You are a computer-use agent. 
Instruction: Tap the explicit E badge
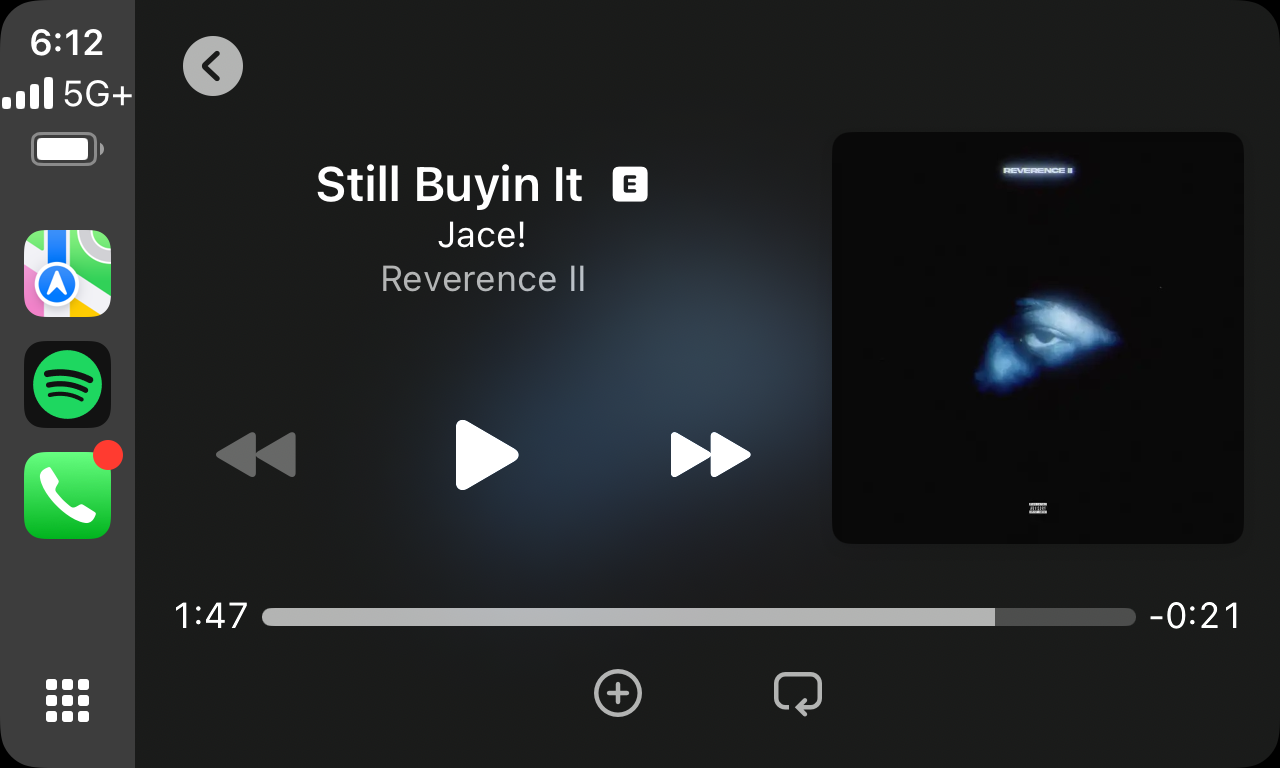pyautogui.click(x=630, y=184)
